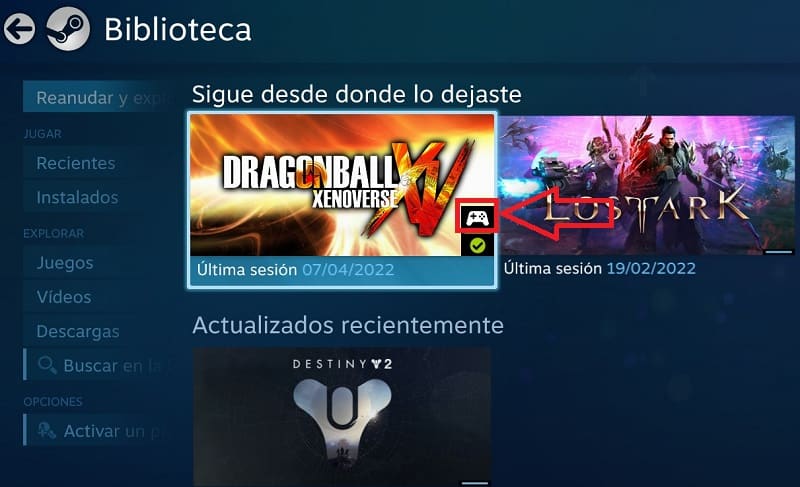Click the controller support icon on Xenoverse
800x487 pixels.
pyautogui.click(x=477, y=218)
